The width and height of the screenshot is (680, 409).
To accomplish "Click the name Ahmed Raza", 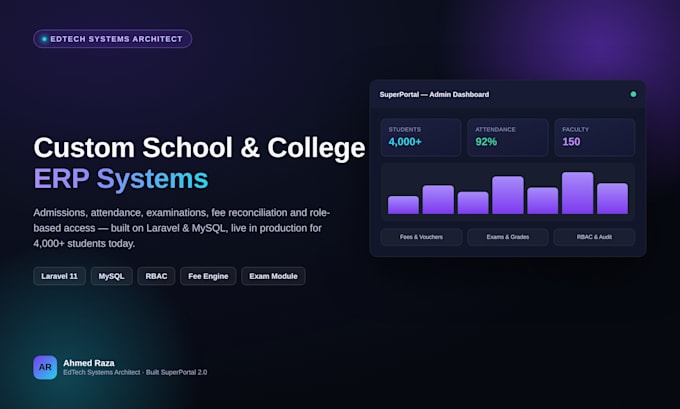I will (x=89, y=363).
